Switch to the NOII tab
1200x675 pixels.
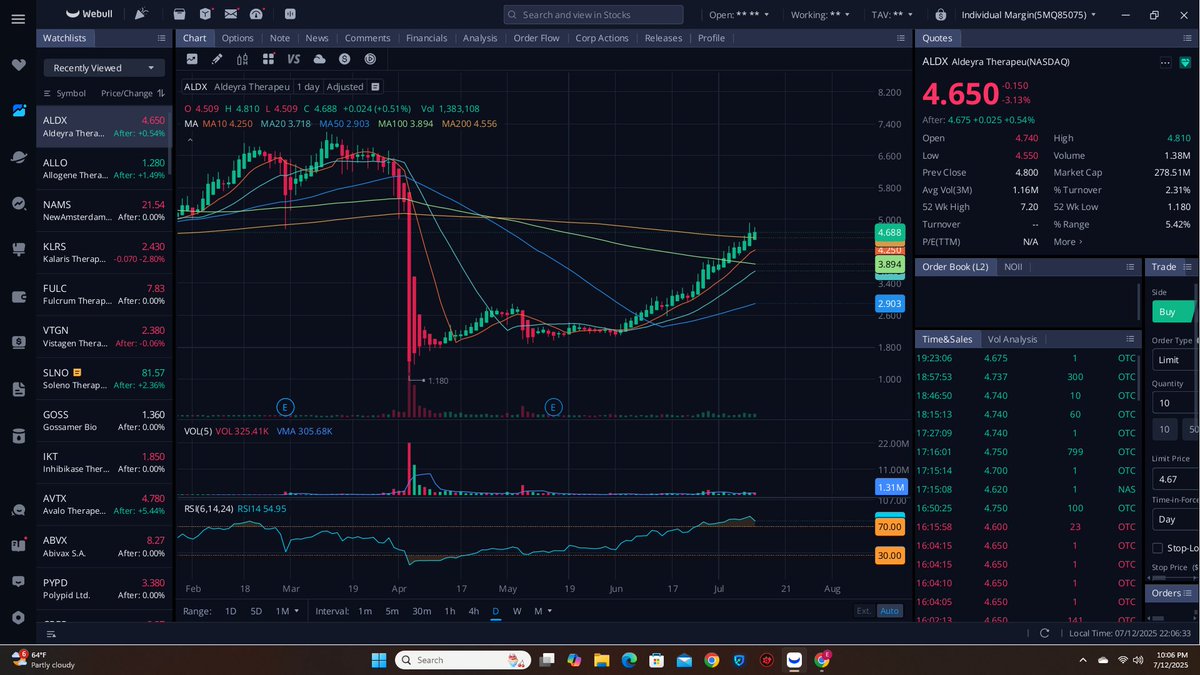pyautogui.click(x=1013, y=267)
